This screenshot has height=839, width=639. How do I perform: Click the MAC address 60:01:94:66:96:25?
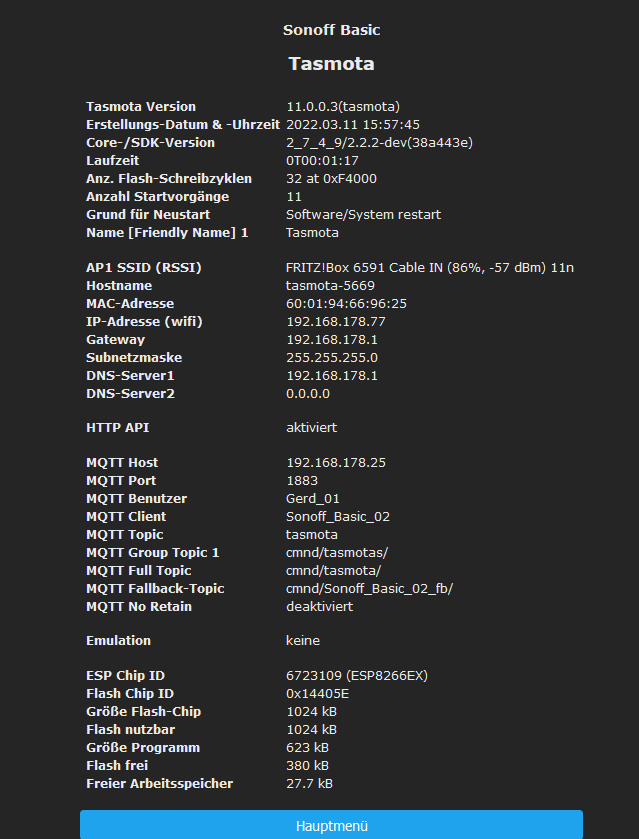346,304
